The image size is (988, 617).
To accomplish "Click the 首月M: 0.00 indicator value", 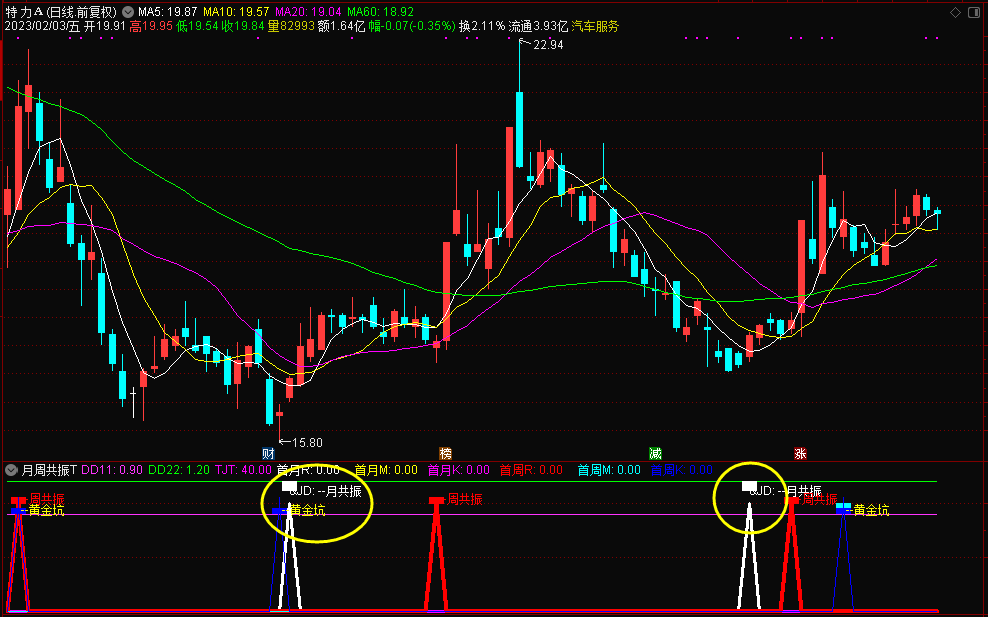I will [x=386, y=470].
